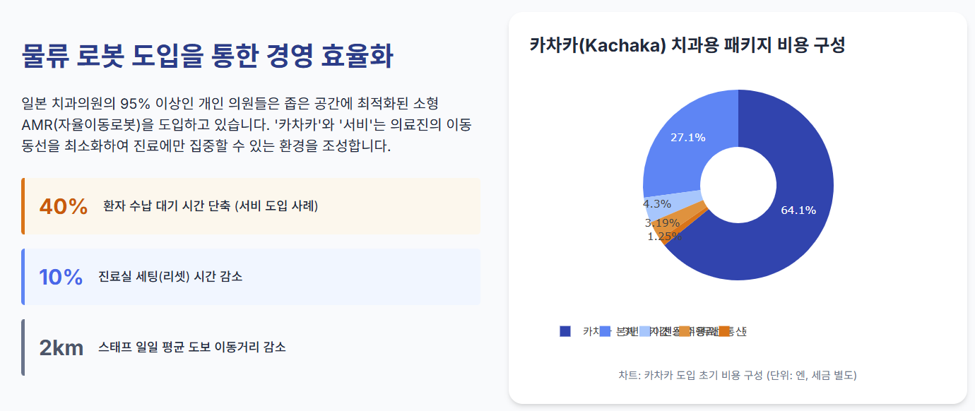Image resolution: width=975 pixels, height=411 pixels.
Task: Click the 카차카(Kachaka) 치과용 패키지 비용 구성 chart title
Action: point(687,45)
